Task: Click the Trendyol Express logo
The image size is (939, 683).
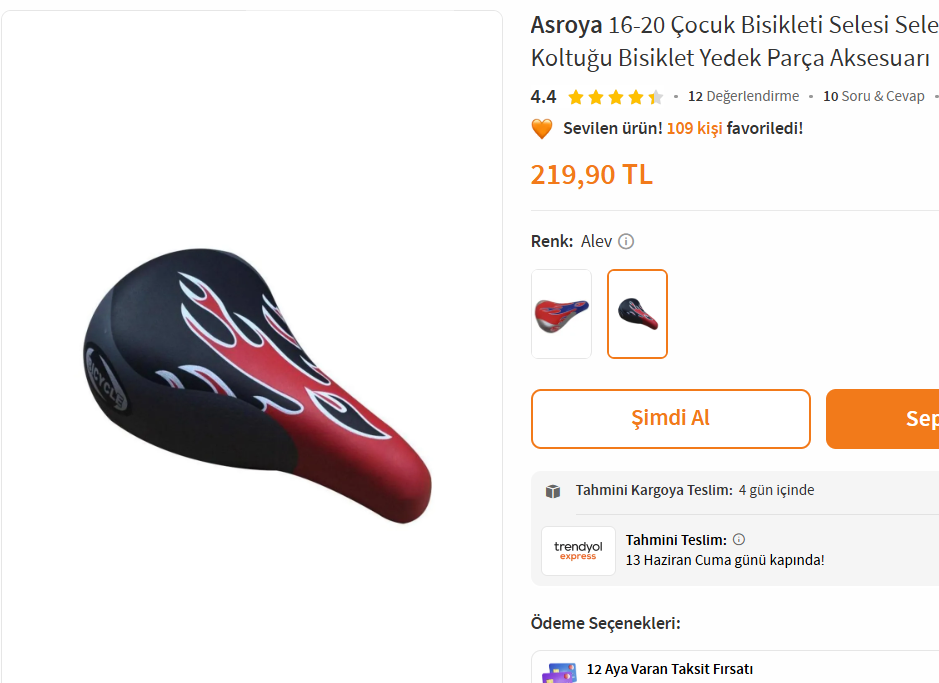Action: coord(578,551)
